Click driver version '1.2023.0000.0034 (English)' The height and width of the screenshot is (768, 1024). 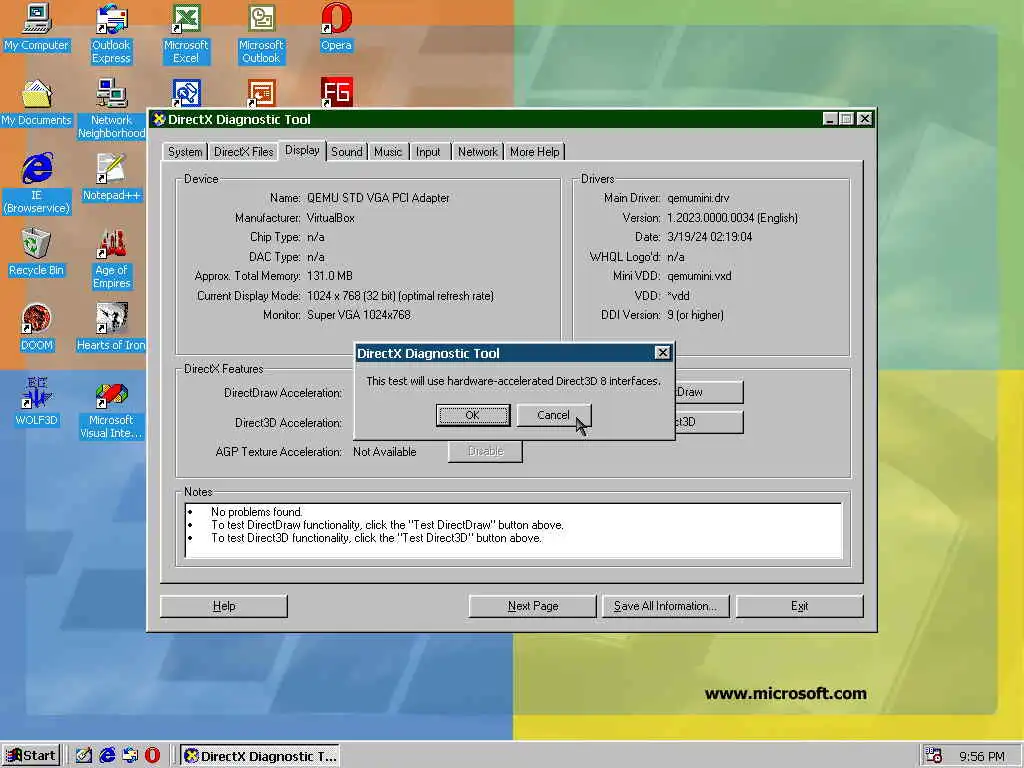732,217
